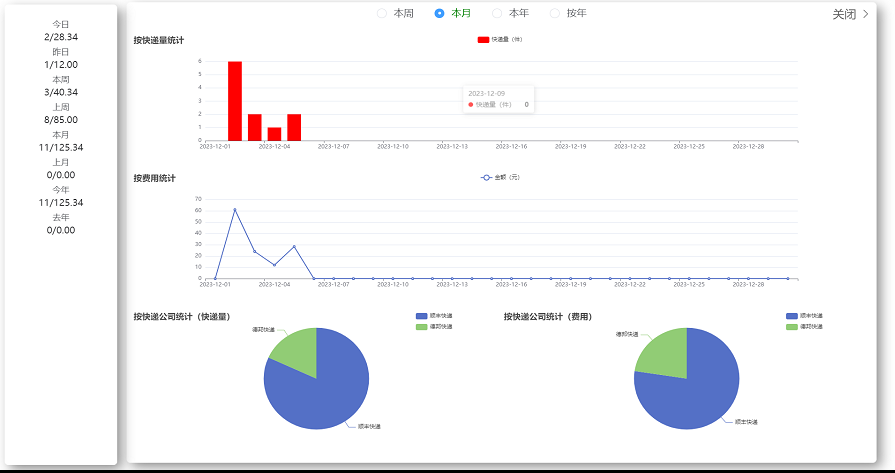The width and height of the screenshot is (895, 473).
Task: Click the tallest red bar in the bar chart
Action: (x=235, y=101)
